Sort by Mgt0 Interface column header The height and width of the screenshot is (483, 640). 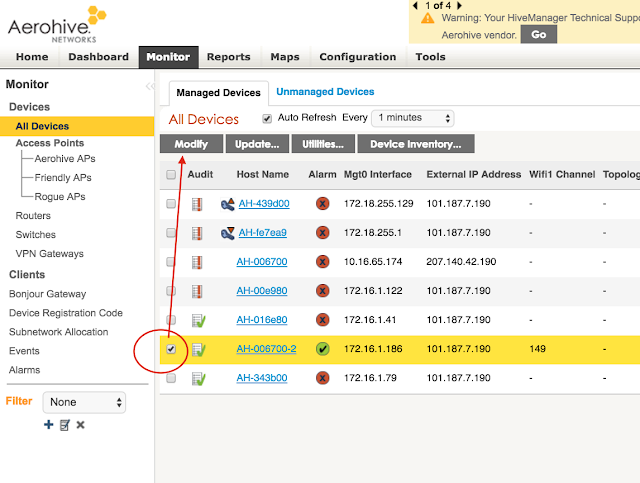[378, 174]
